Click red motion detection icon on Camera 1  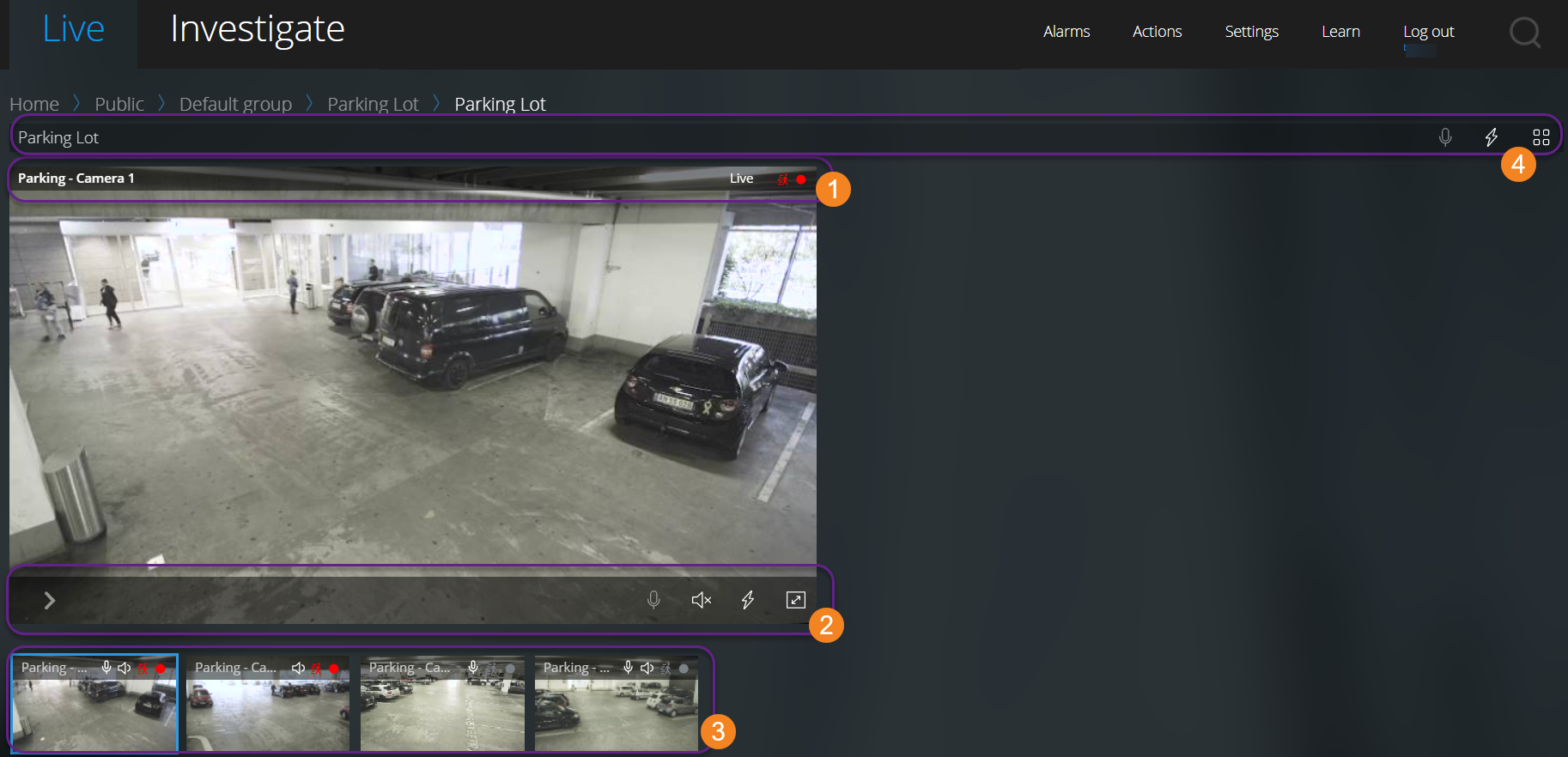pos(782,179)
